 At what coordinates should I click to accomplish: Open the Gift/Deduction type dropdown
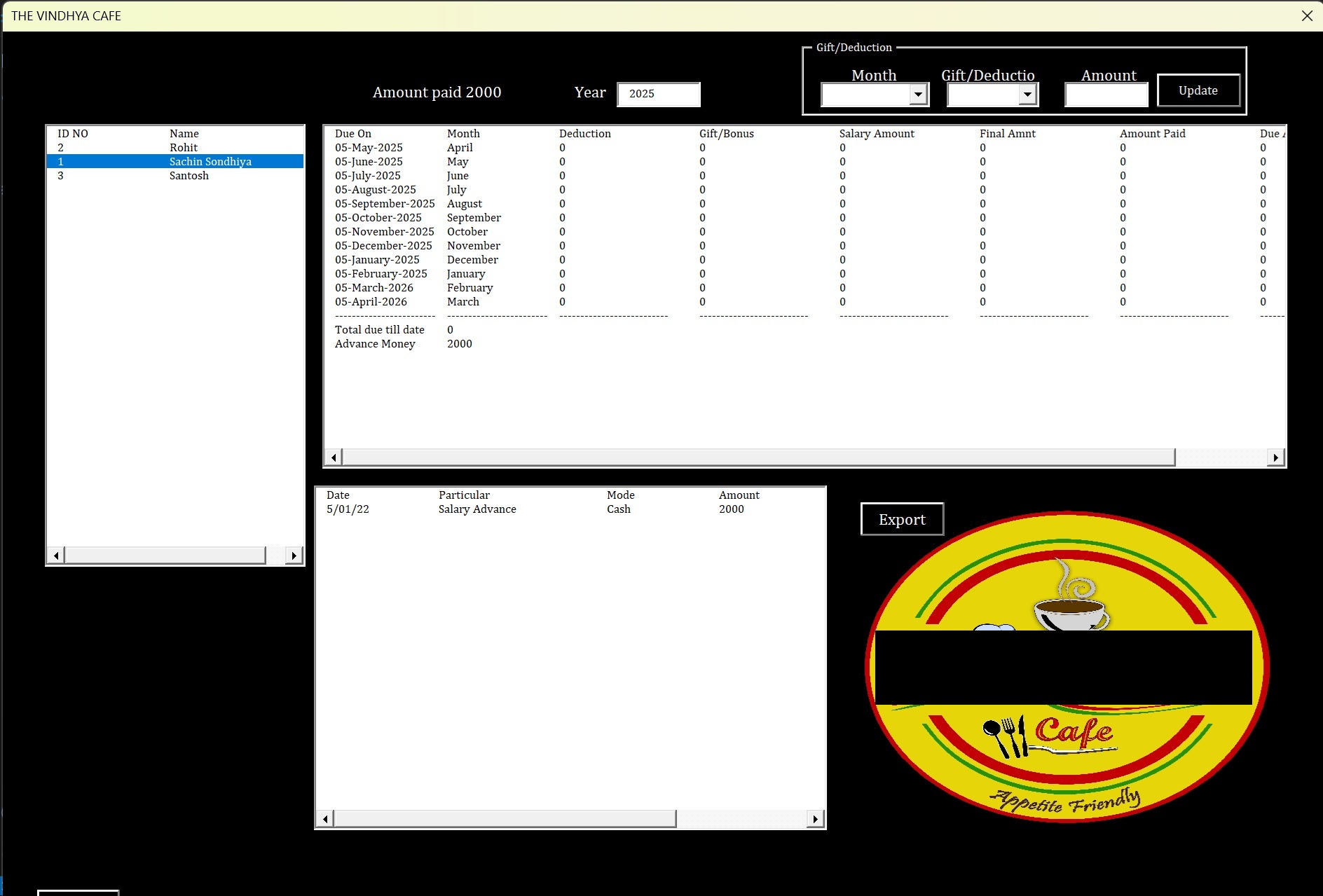click(x=991, y=94)
